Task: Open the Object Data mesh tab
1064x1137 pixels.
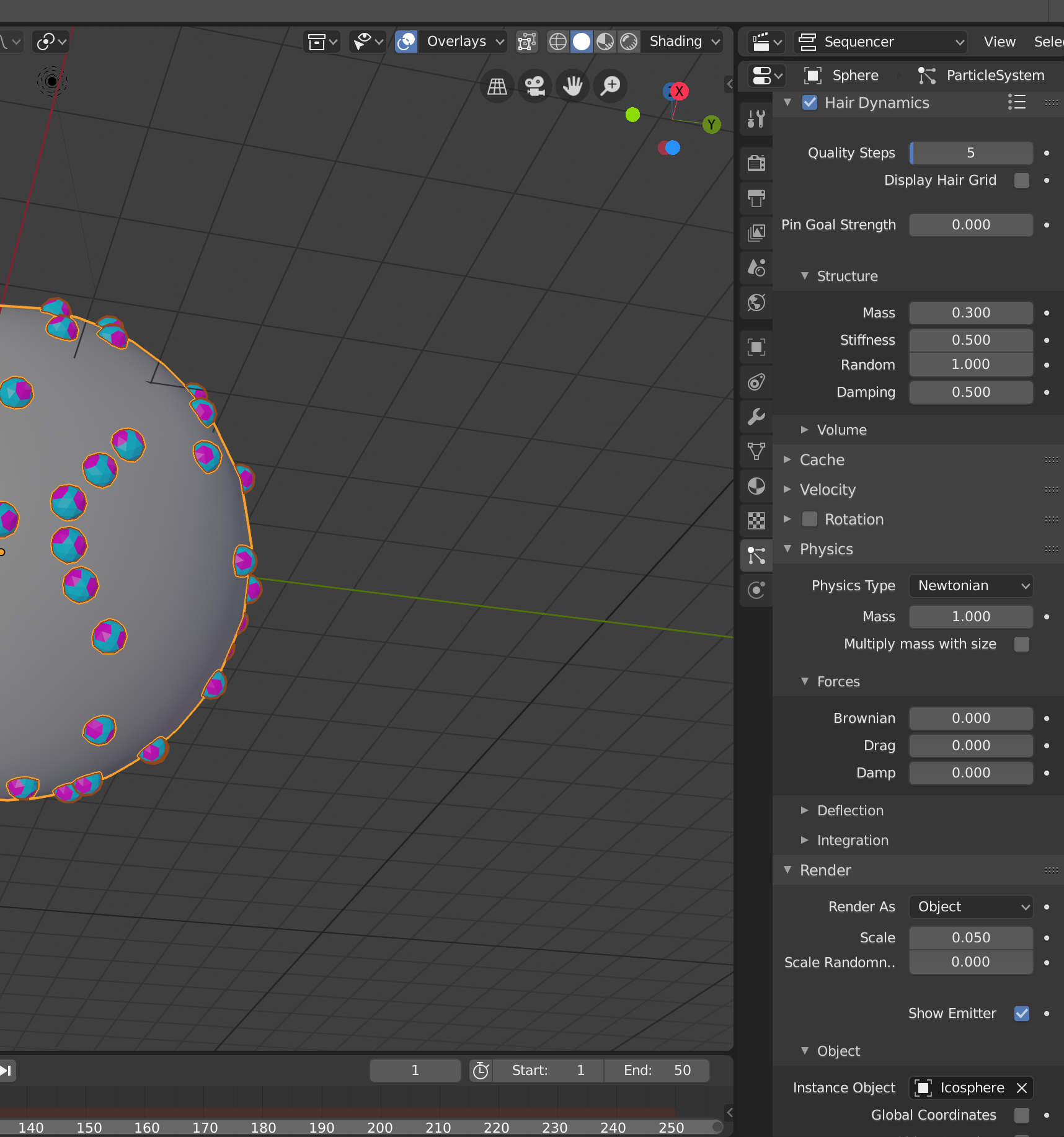Action: point(756,451)
